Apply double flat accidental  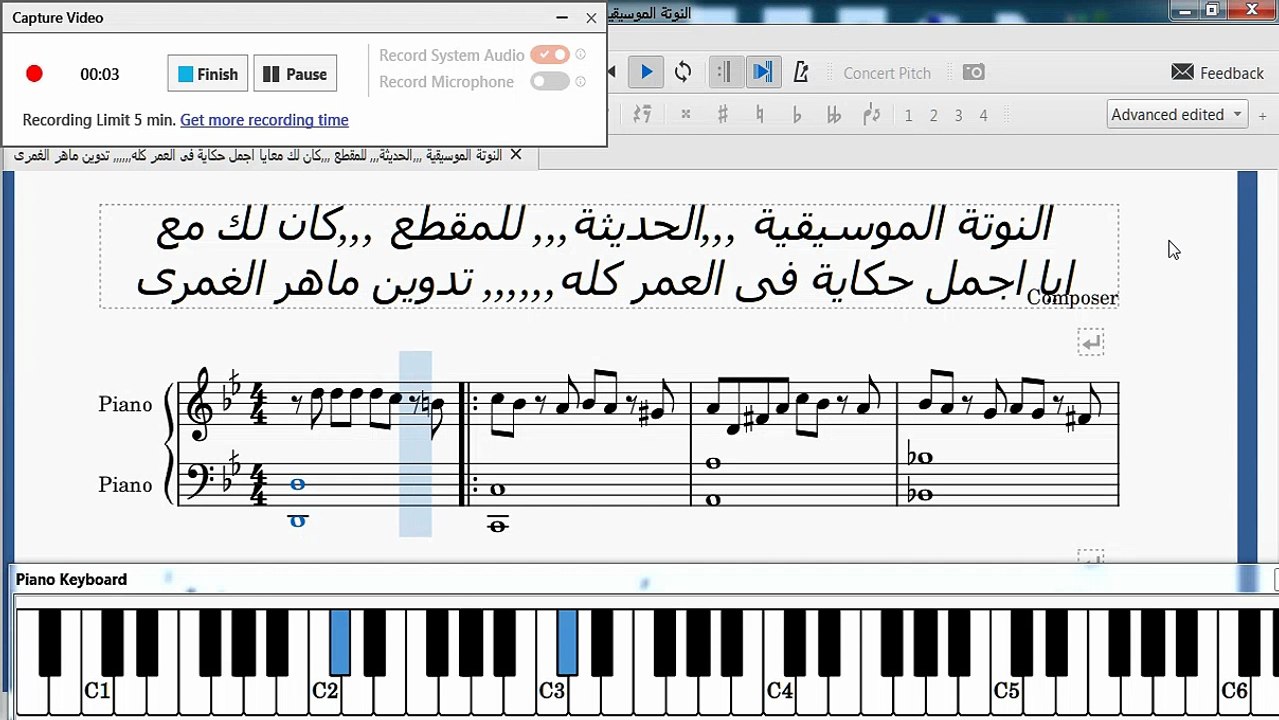pyautogui.click(x=833, y=115)
